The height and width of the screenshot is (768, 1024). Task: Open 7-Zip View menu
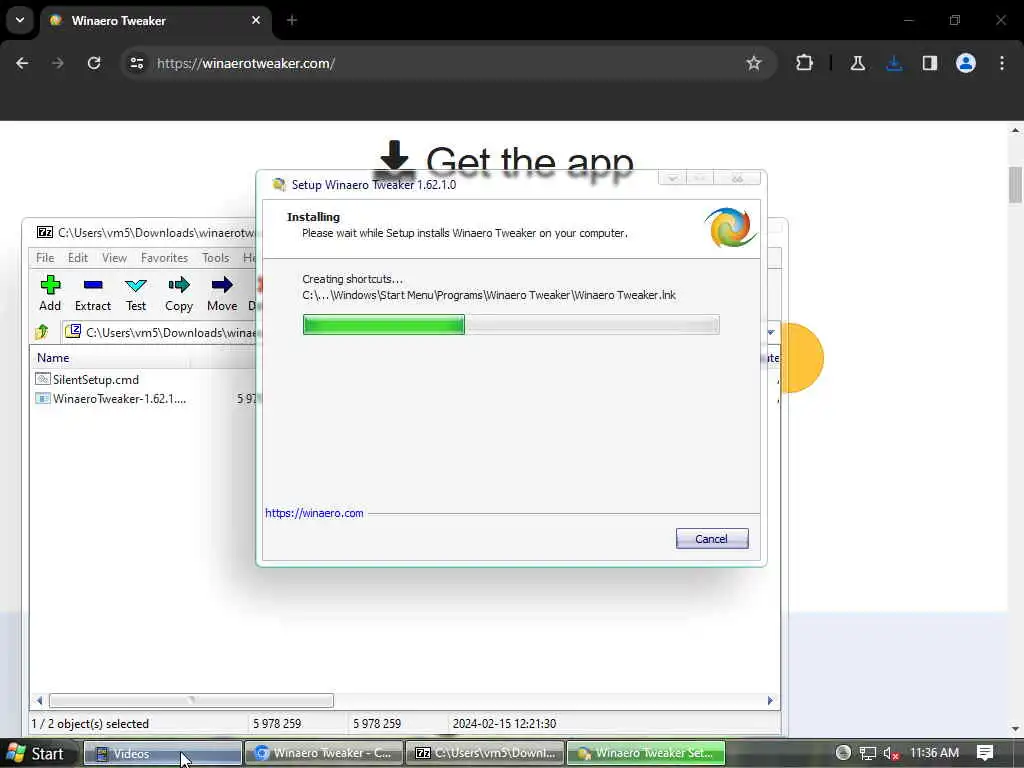point(114,257)
